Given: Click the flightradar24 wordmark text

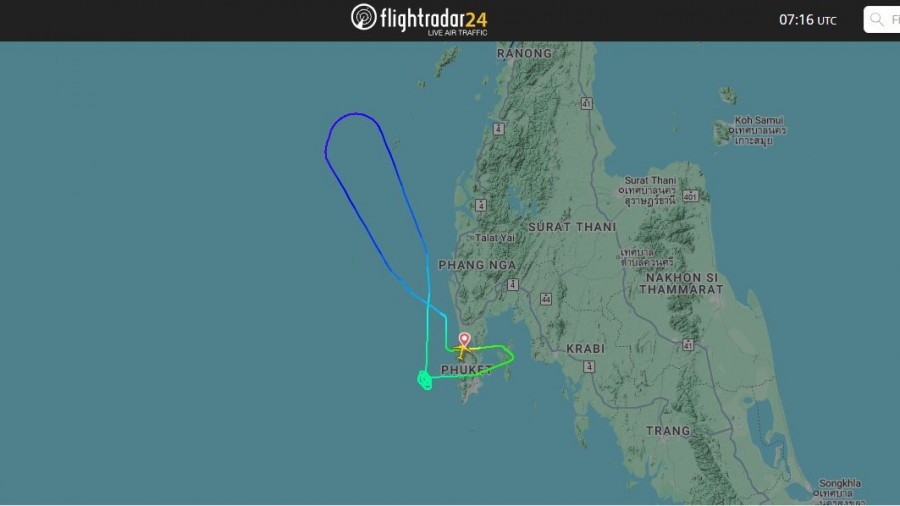Looking at the screenshot, I should coord(433,19).
